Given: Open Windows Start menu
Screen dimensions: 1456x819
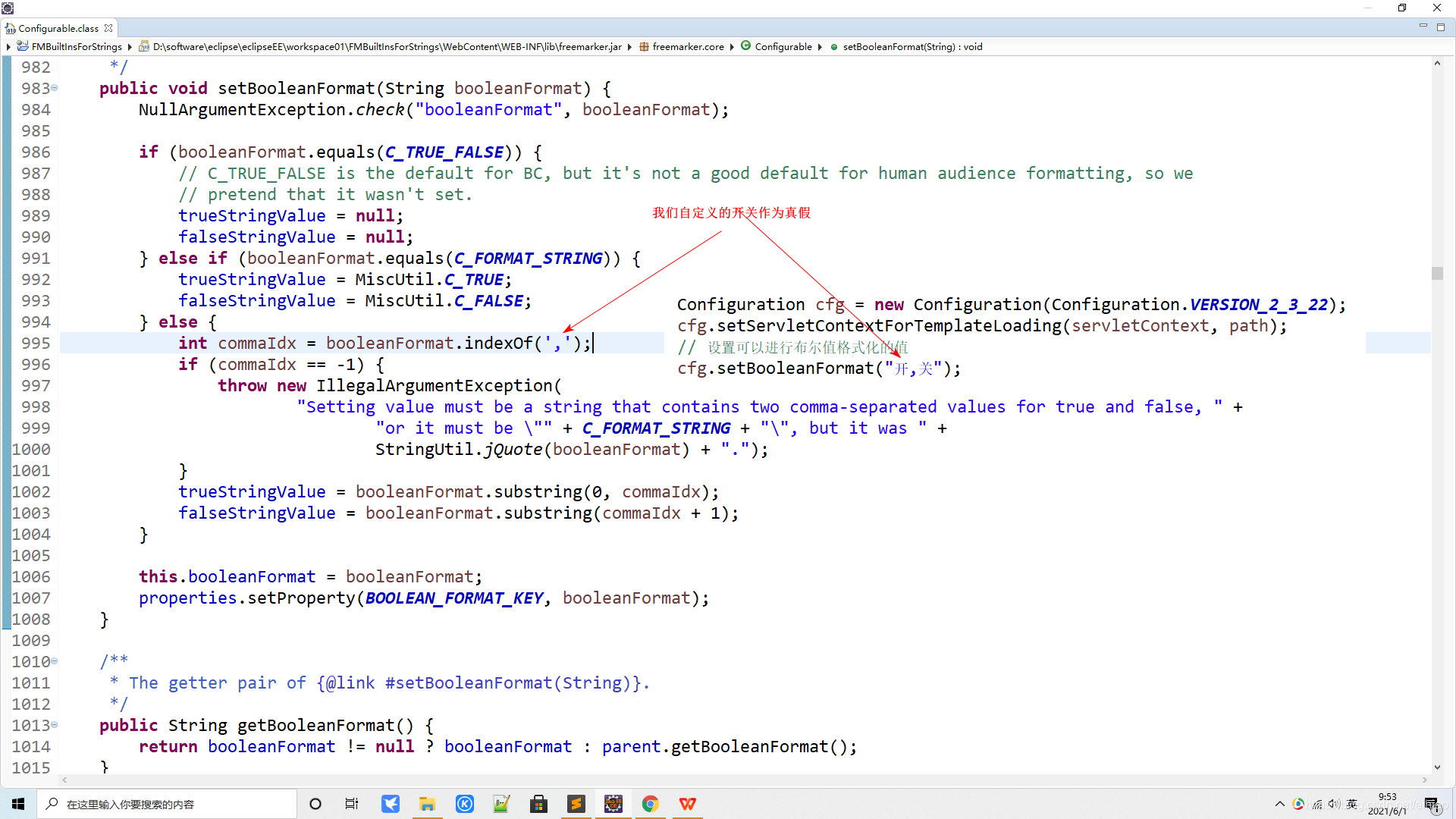Looking at the screenshot, I should (x=18, y=804).
